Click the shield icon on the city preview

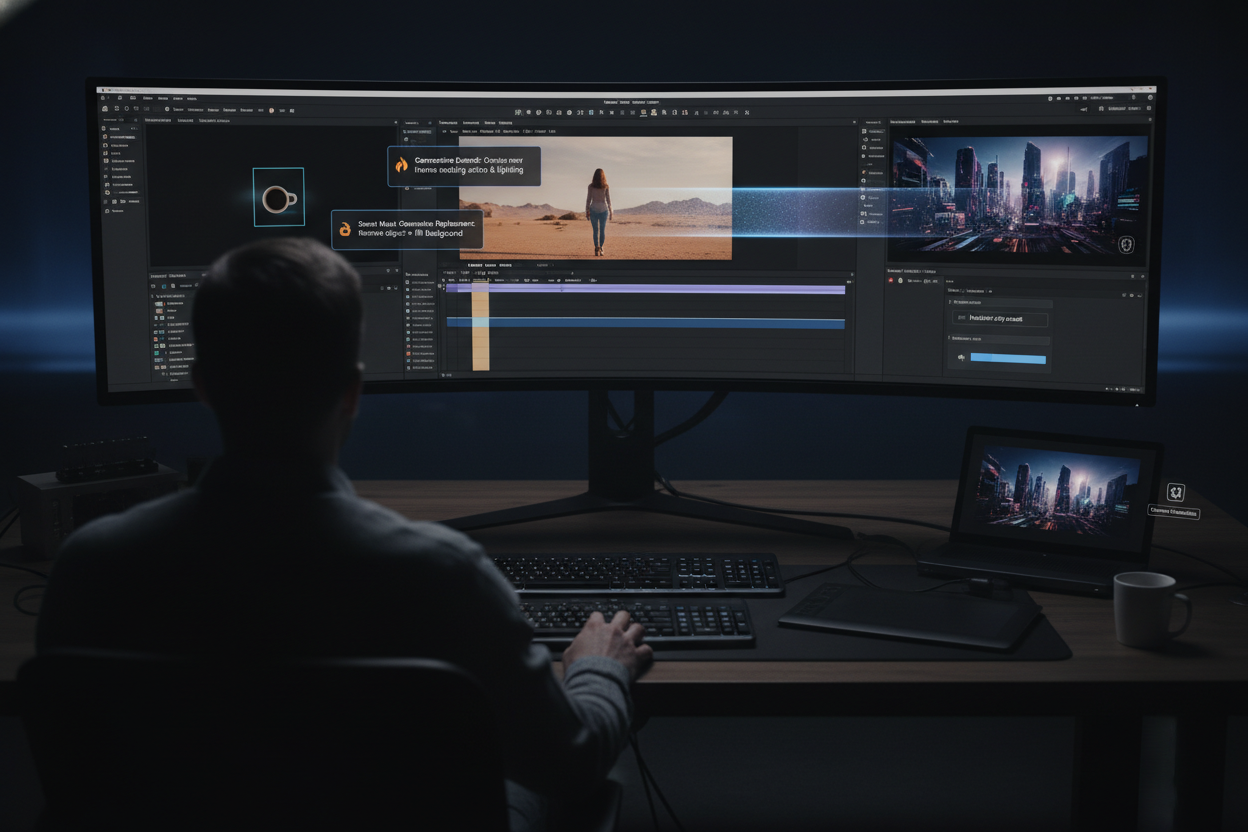pos(1126,244)
